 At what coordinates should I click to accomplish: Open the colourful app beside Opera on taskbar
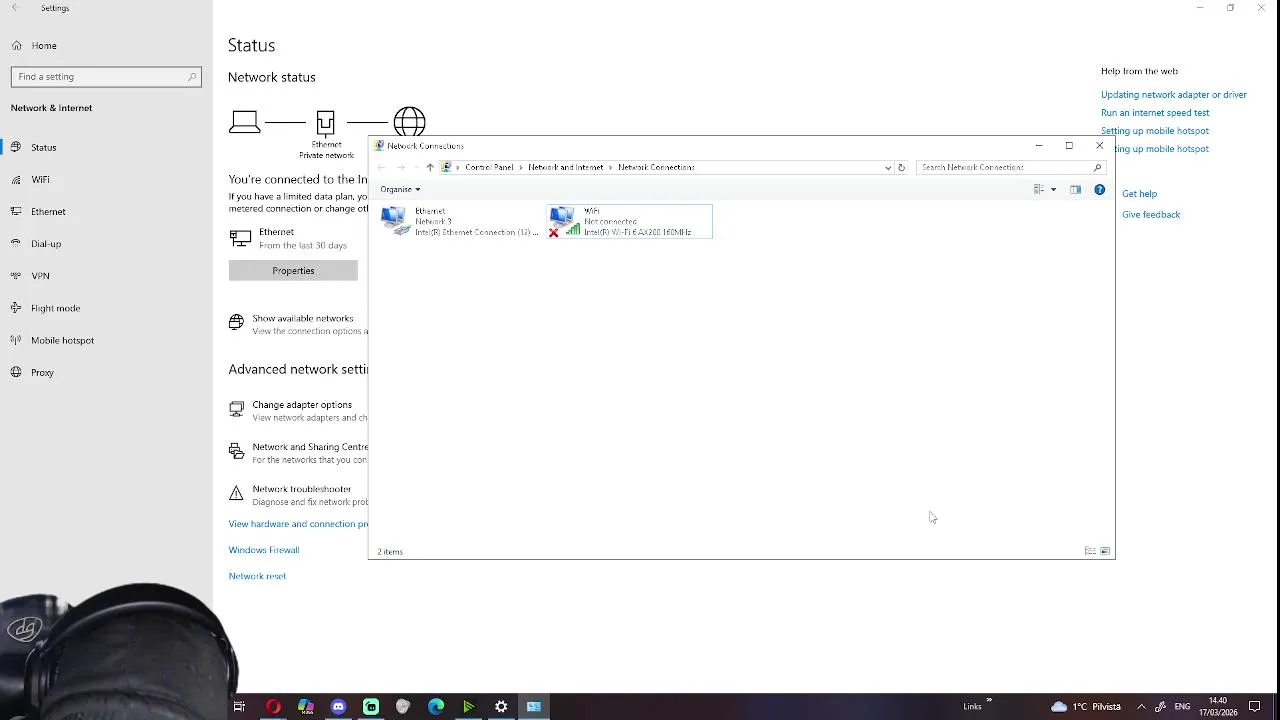tap(306, 707)
